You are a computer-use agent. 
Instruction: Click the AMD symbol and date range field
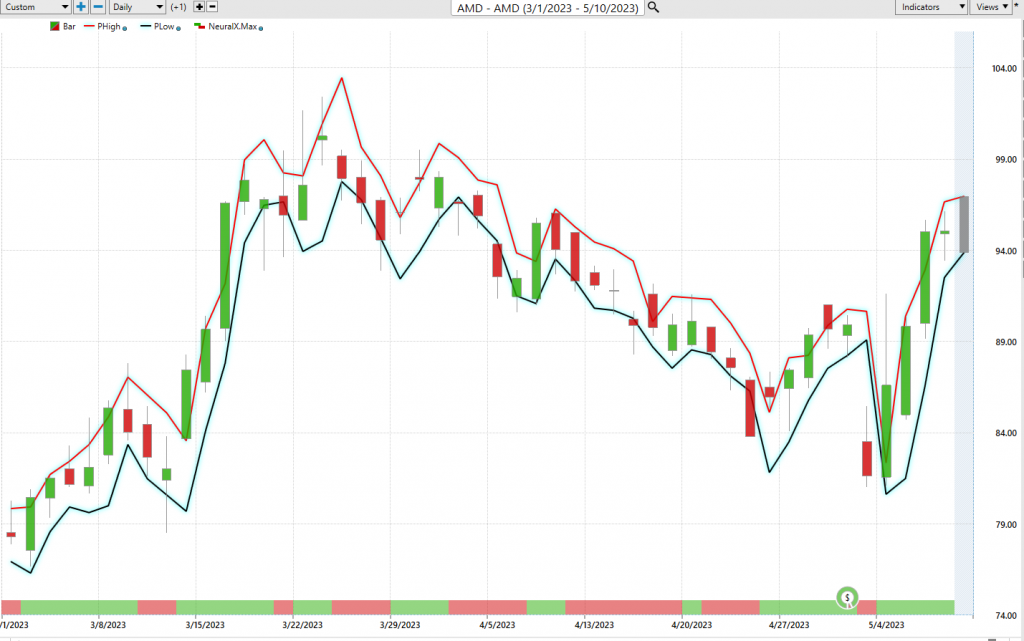click(547, 8)
